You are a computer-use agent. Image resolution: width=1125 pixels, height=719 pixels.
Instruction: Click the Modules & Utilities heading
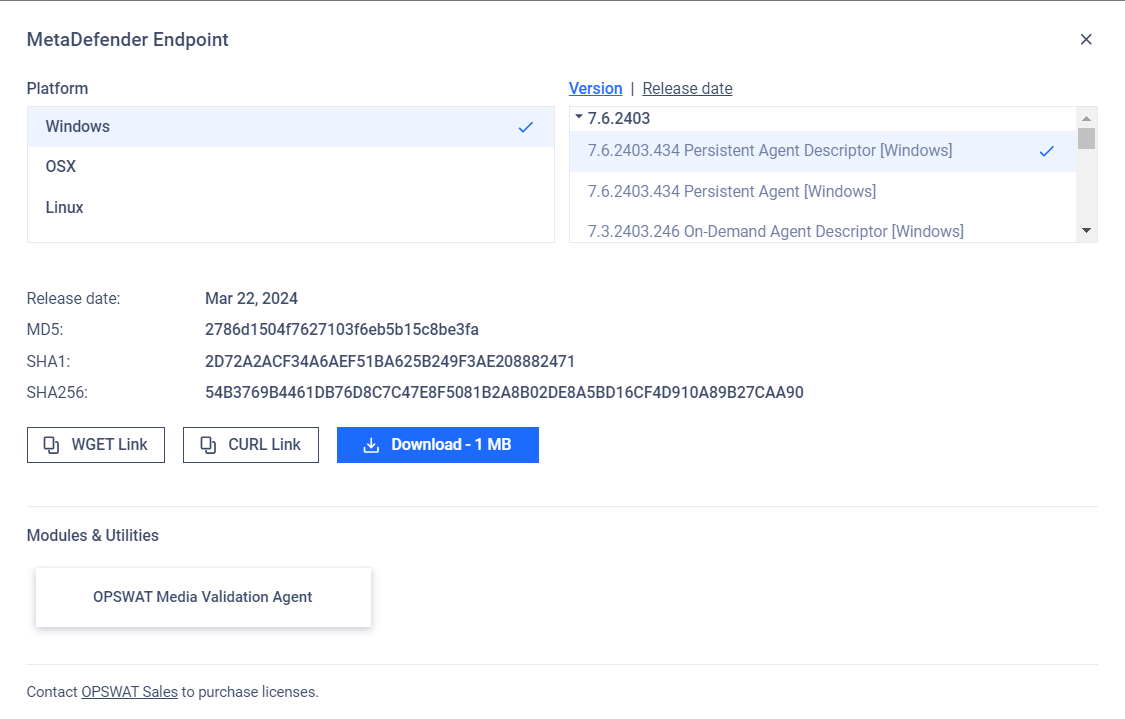tap(93, 535)
